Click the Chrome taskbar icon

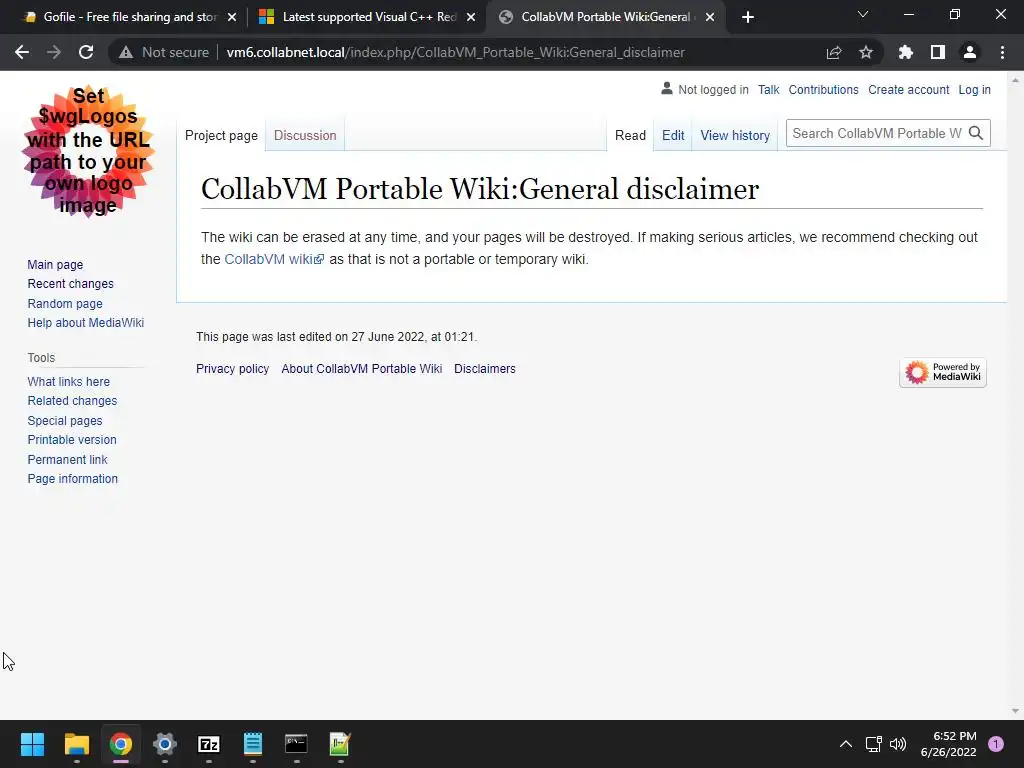tap(121, 744)
